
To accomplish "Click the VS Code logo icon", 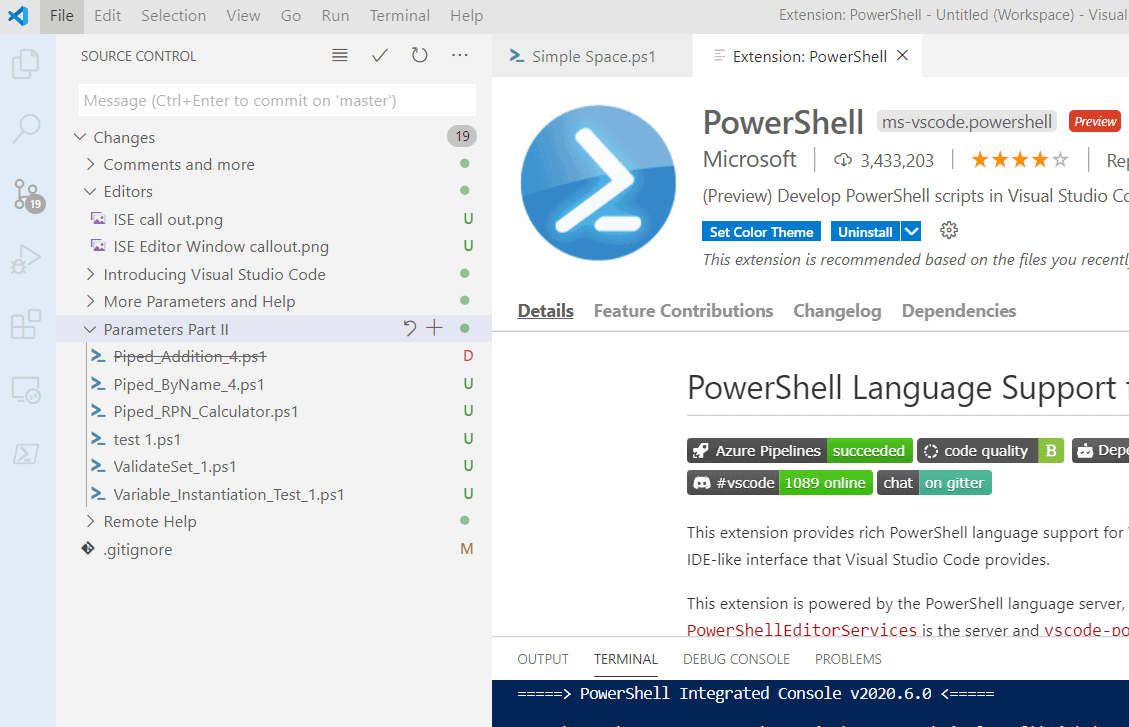I will pyautogui.click(x=18, y=15).
